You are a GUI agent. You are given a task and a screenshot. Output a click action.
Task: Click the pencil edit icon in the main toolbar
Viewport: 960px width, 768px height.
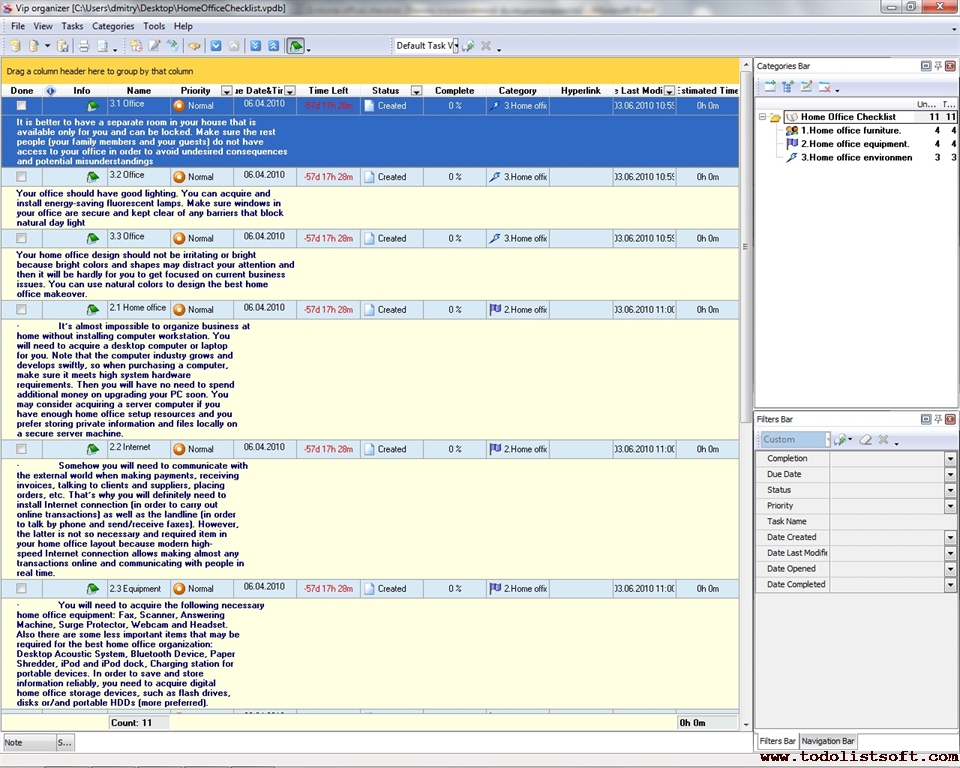click(154, 46)
